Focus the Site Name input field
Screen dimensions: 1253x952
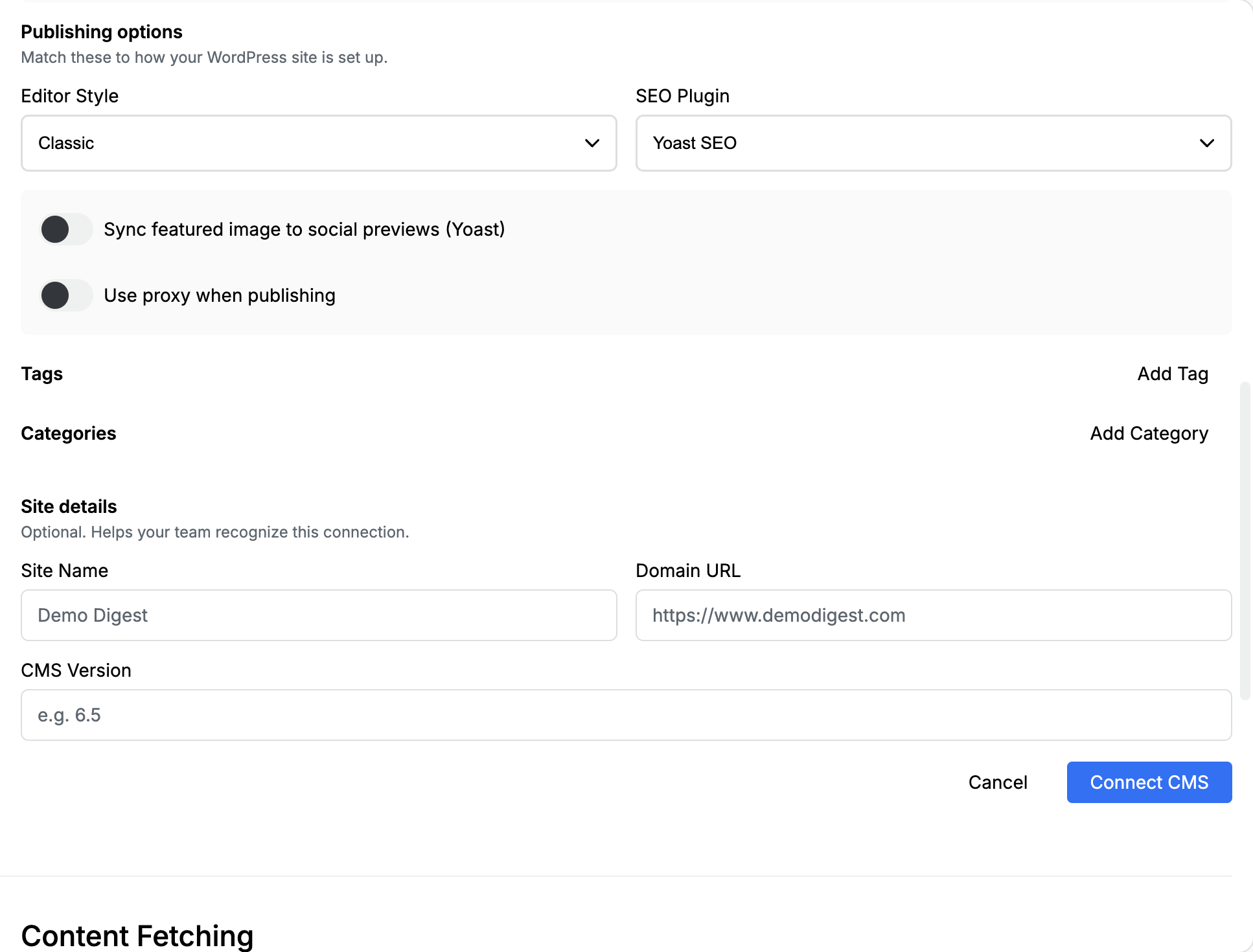point(319,615)
